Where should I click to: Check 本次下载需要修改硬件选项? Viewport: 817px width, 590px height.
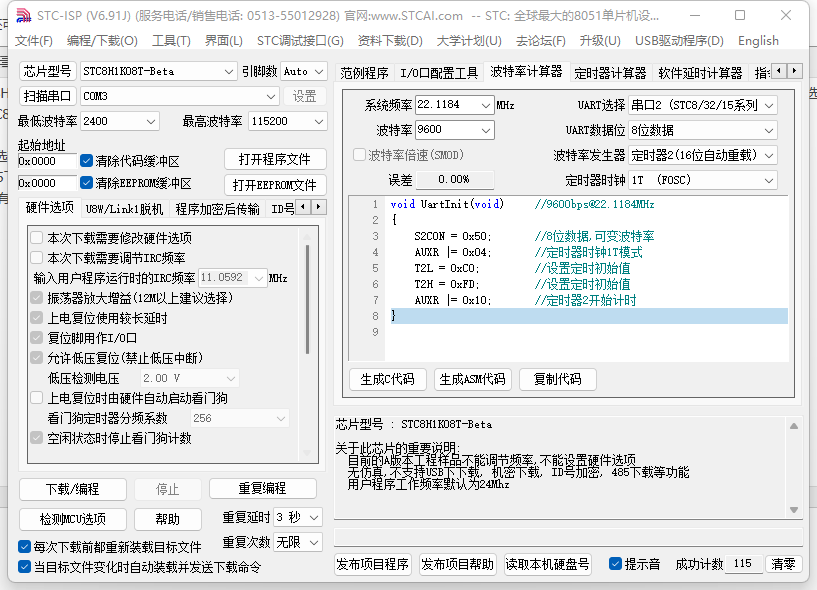tap(36, 238)
